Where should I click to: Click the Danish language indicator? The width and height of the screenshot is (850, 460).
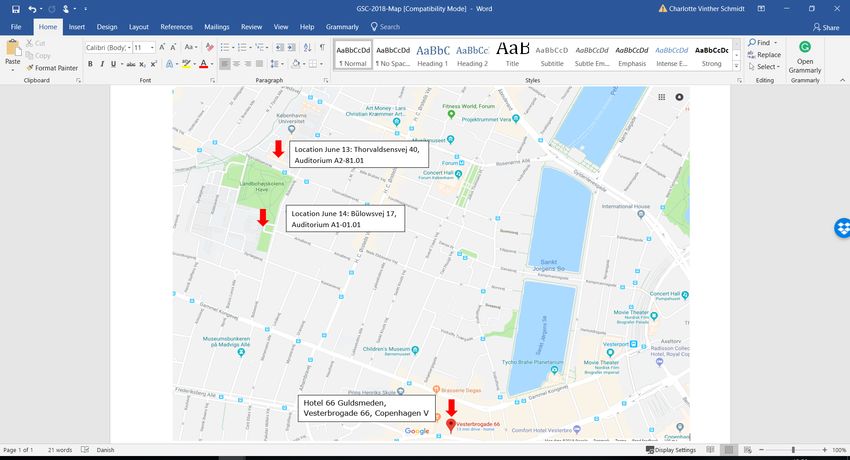coord(105,450)
